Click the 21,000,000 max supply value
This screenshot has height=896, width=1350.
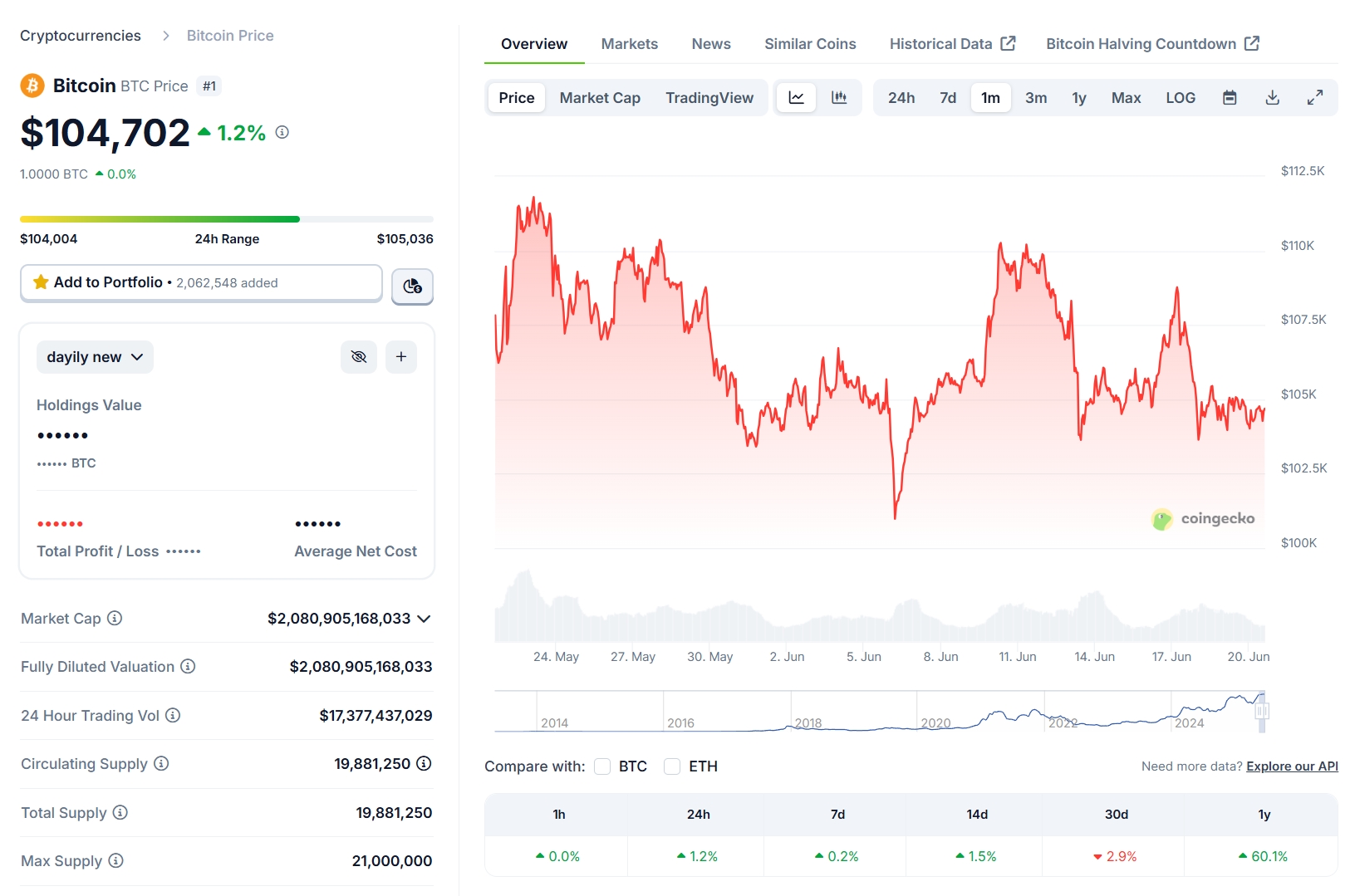[x=392, y=860]
